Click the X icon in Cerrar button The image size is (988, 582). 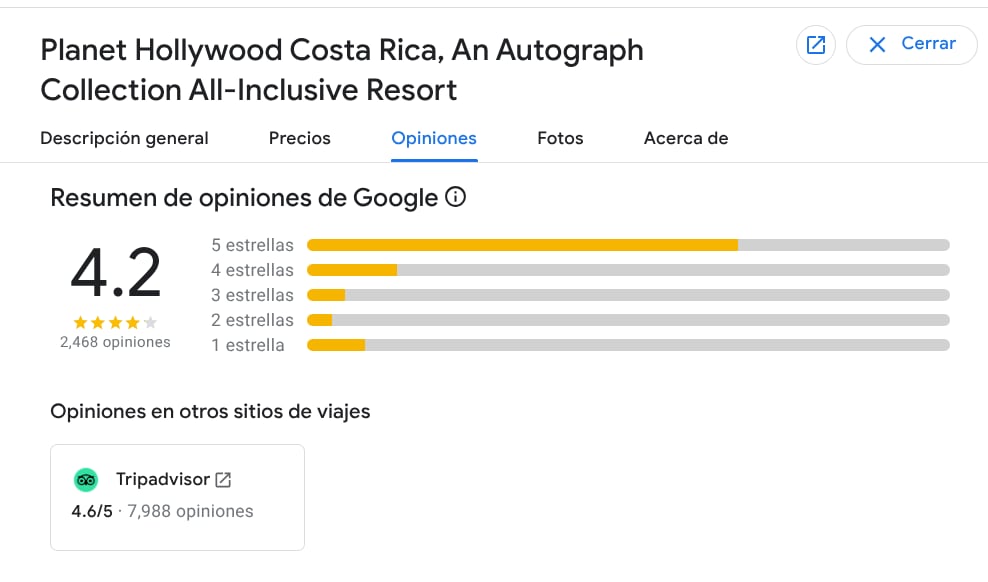tap(878, 44)
